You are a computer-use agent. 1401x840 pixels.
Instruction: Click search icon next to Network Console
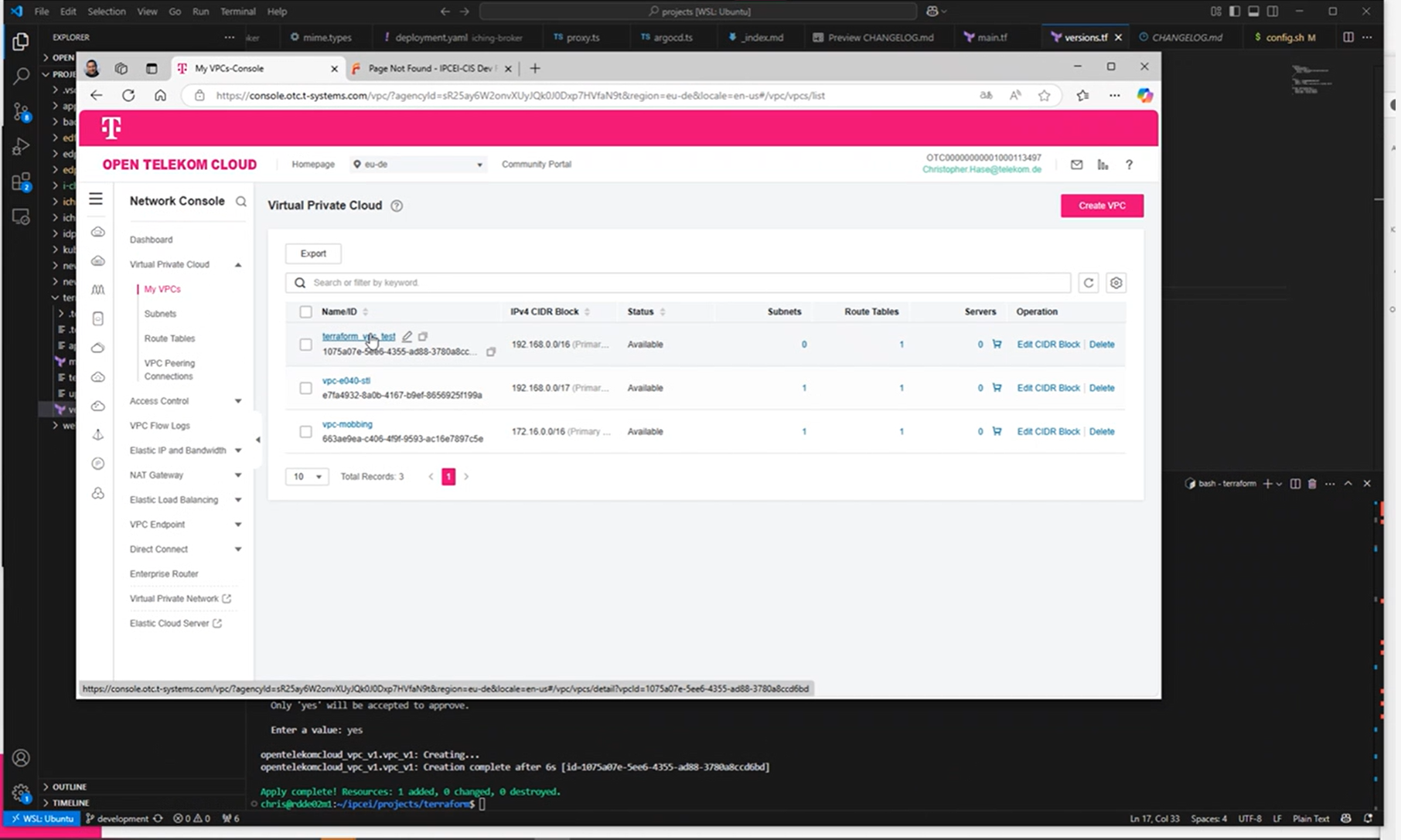click(241, 202)
